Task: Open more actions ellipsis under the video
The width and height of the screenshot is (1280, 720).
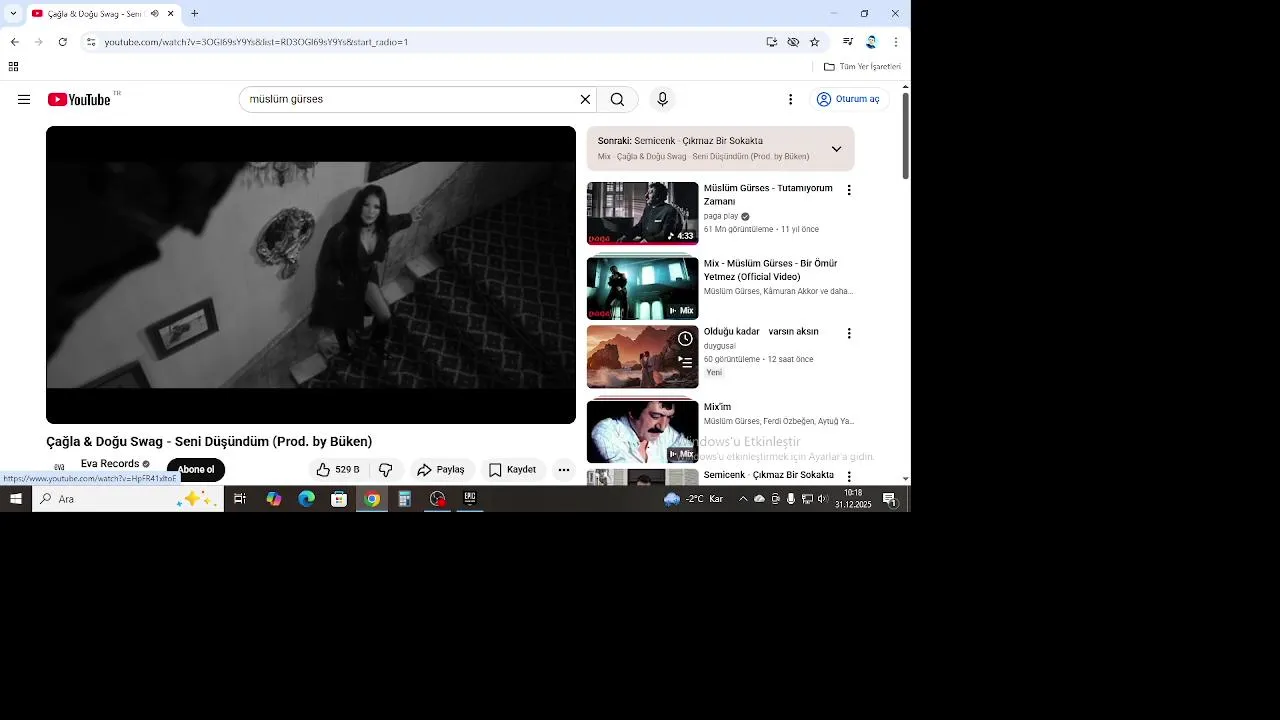Action: point(564,469)
